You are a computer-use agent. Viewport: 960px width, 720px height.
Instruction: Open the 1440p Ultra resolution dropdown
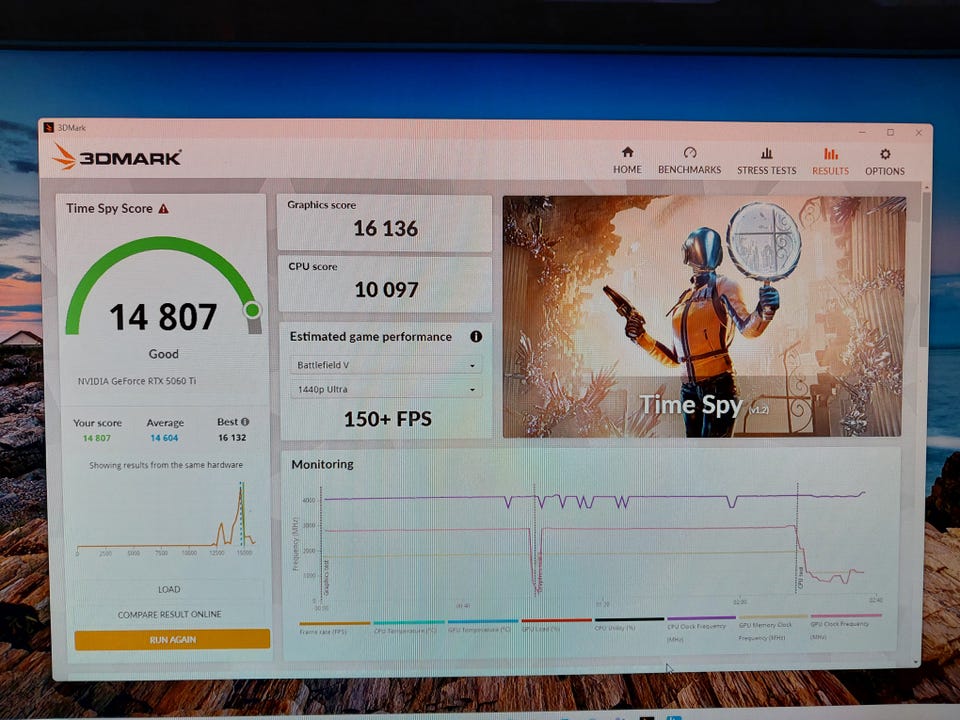[386, 389]
